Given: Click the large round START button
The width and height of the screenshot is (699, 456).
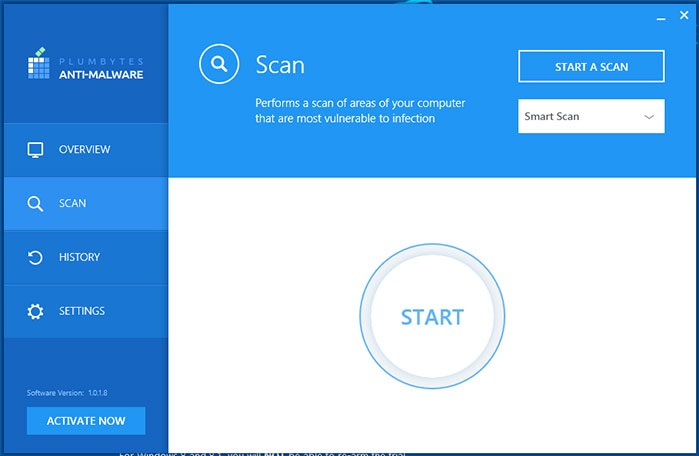Looking at the screenshot, I should click(x=432, y=316).
